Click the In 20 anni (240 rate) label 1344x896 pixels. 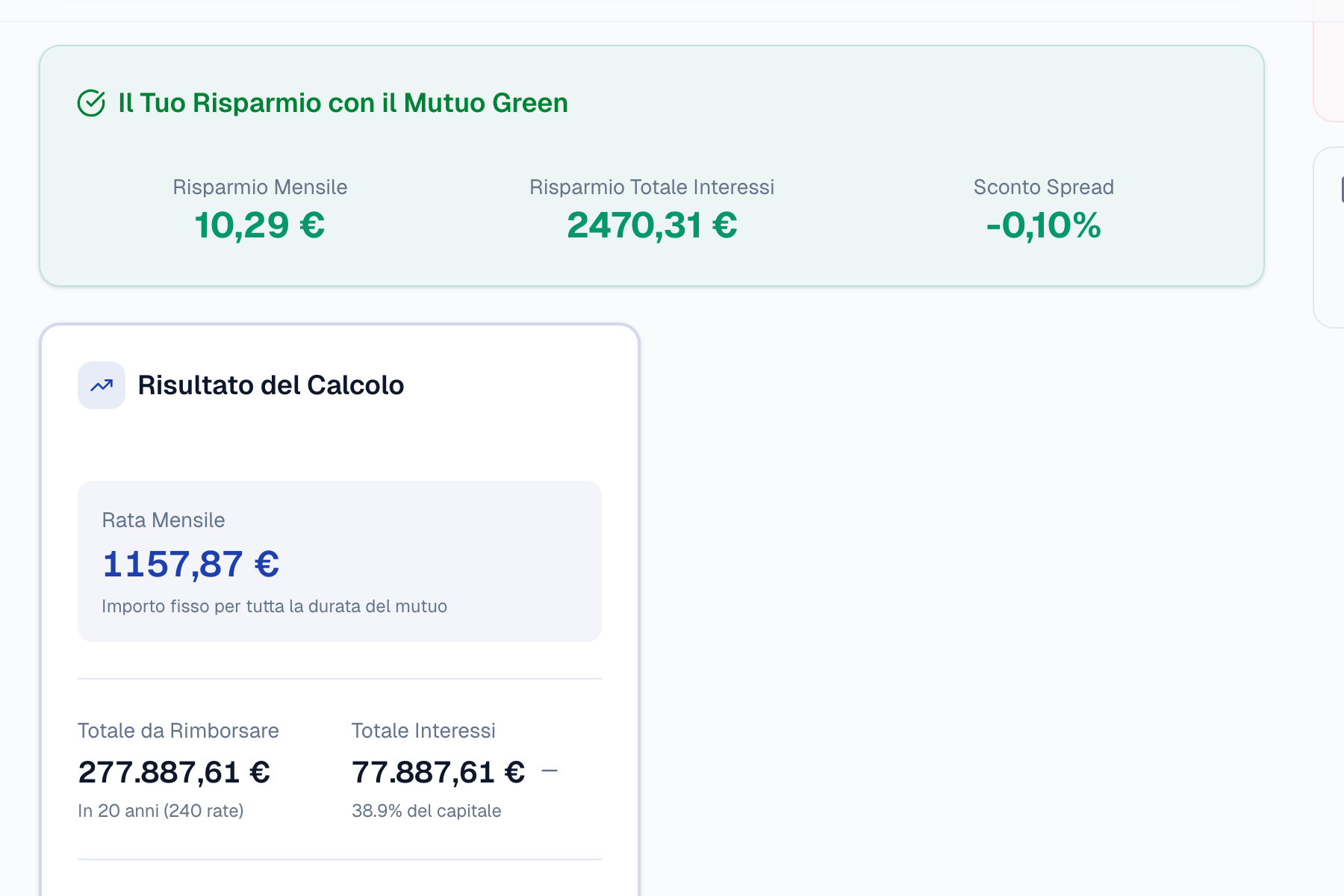(161, 810)
